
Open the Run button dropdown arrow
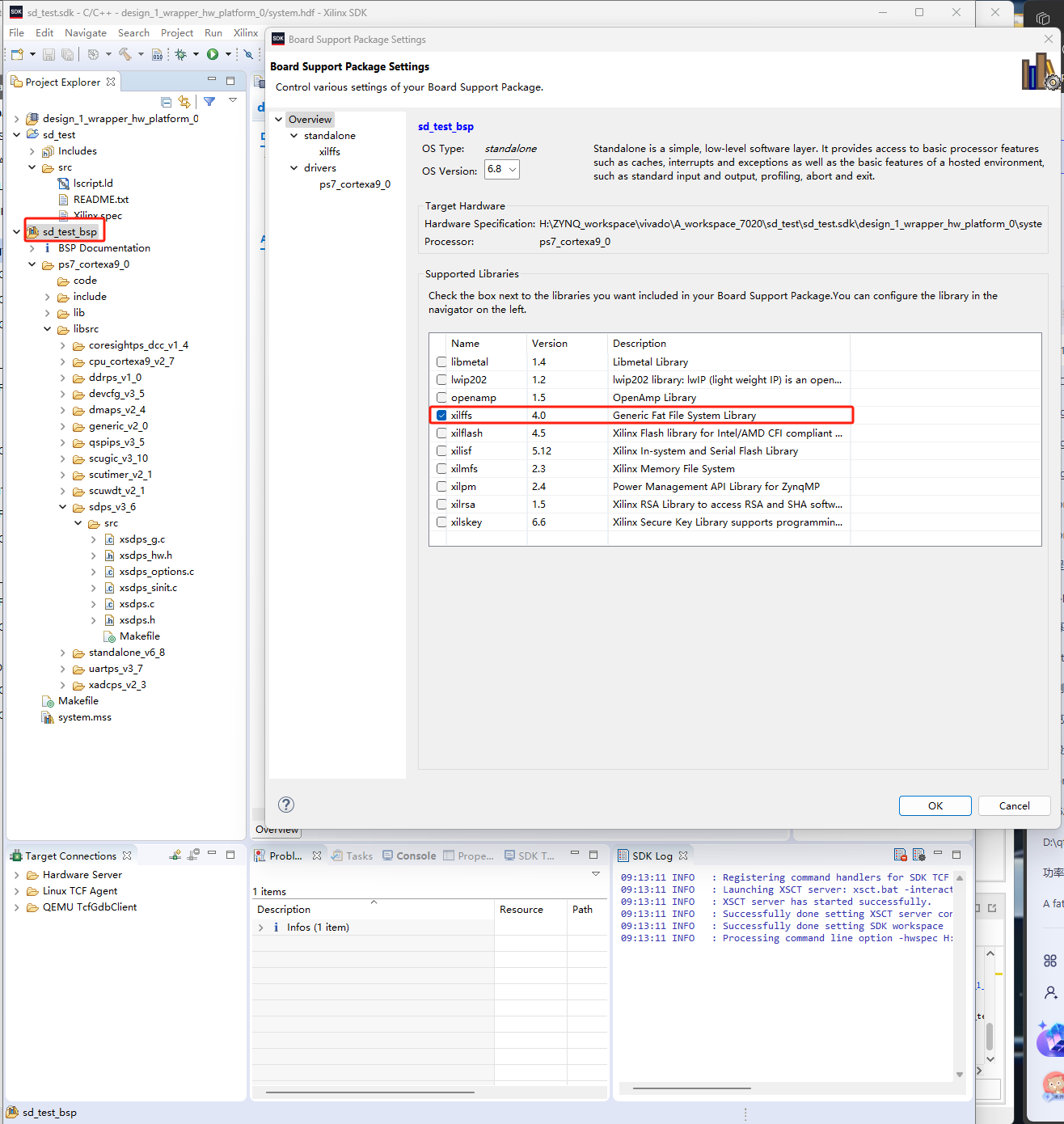[228, 54]
